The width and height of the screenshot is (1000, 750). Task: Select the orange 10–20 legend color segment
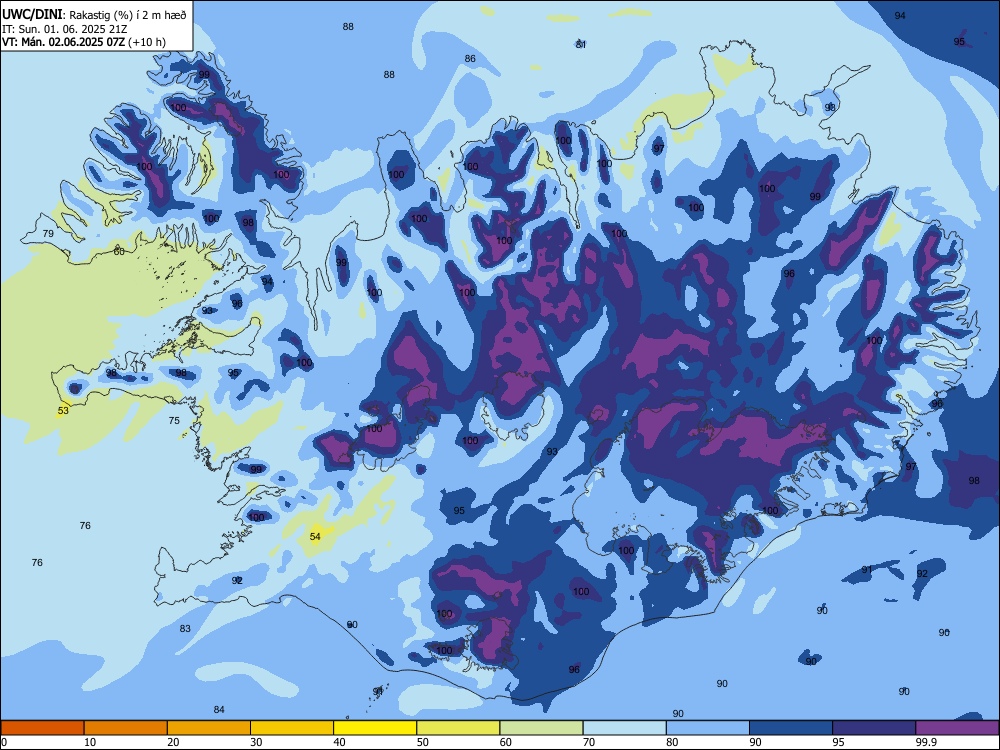tap(126, 728)
